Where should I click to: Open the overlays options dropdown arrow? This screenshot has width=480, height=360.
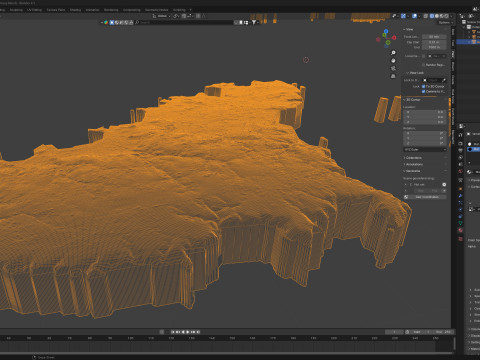click(419, 16)
